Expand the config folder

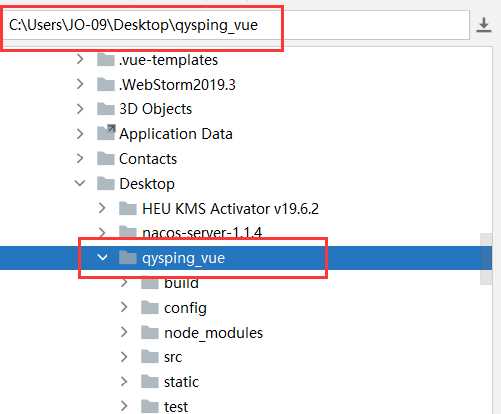[x=124, y=307]
